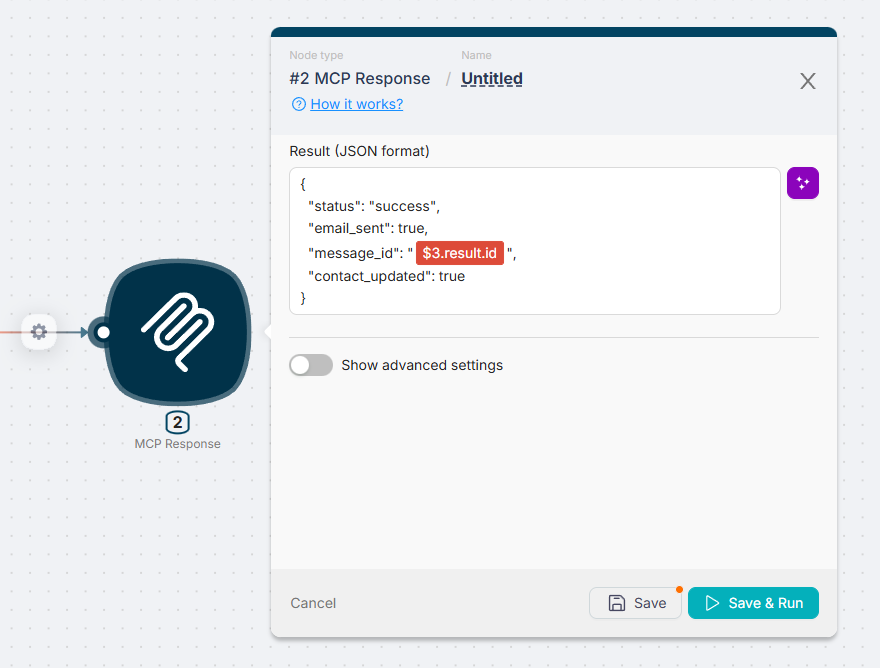The height and width of the screenshot is (668, 880).
Task: Select the MCP Response node on the canvas
Action: pyautogui.click(x=177, y=333)
